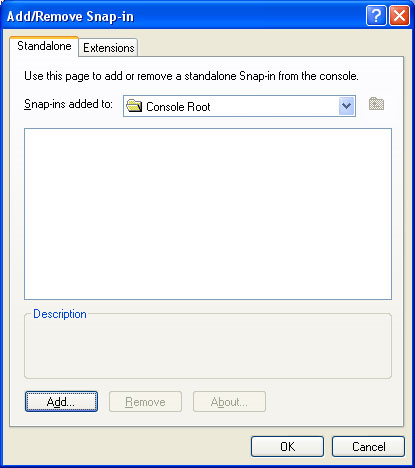Click inside the empty snap-ins list box

pos(208,214)
